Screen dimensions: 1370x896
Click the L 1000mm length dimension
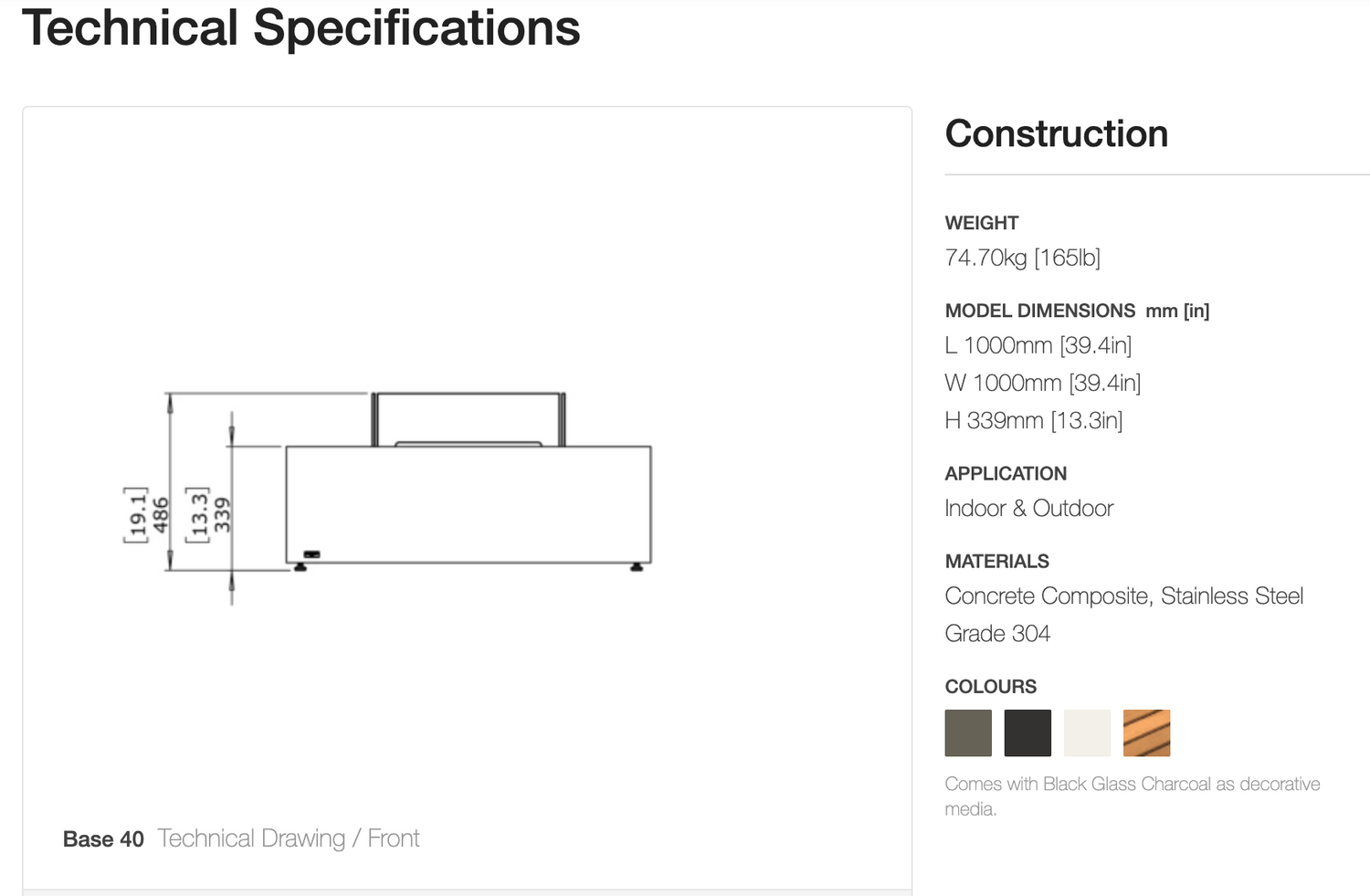tap(1038, 345)
